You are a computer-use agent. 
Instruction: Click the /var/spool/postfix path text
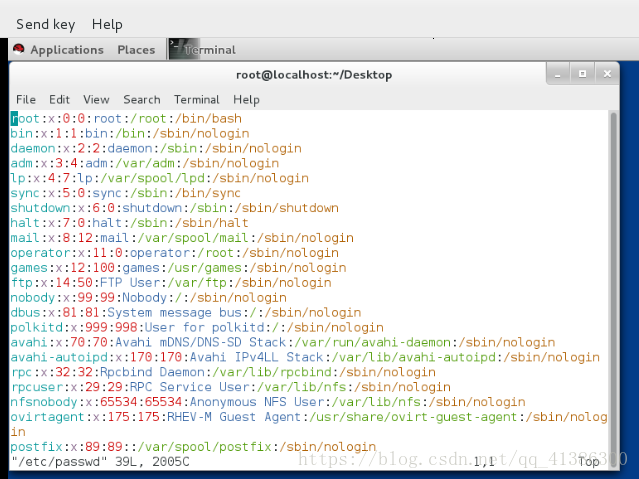(205, 447)
